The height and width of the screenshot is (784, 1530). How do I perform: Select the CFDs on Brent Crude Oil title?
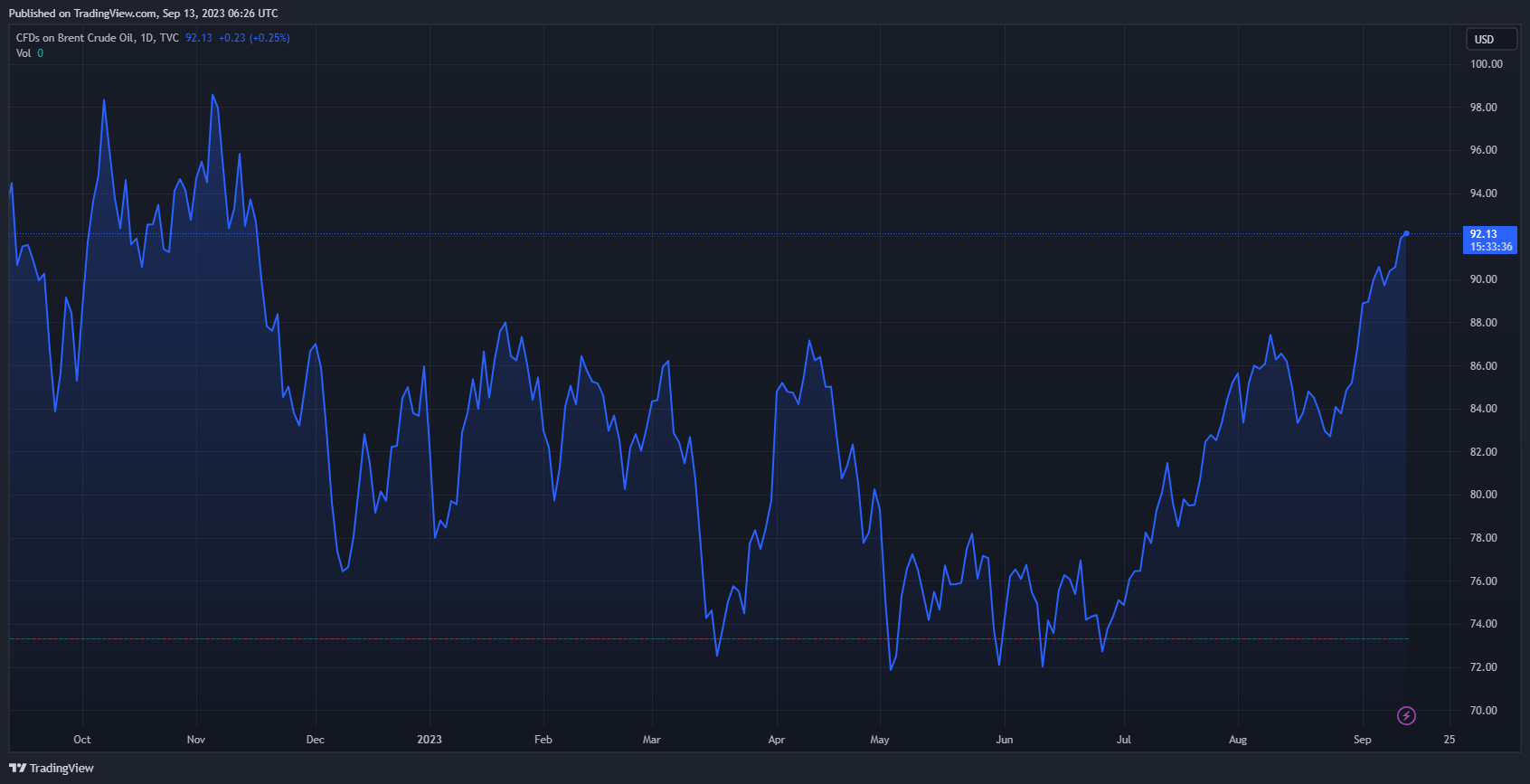(x=75, y=38)
